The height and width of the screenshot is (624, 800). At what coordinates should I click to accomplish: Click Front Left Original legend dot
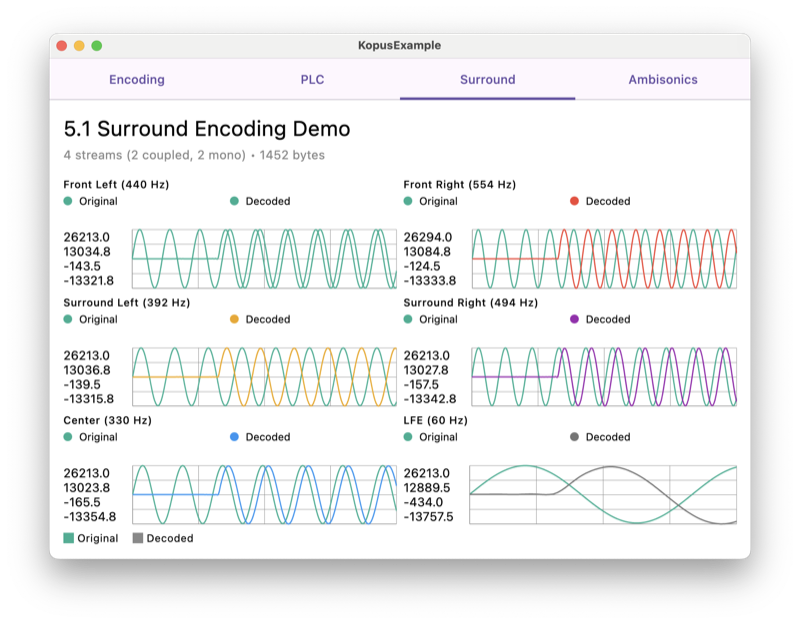pos(68,201)
